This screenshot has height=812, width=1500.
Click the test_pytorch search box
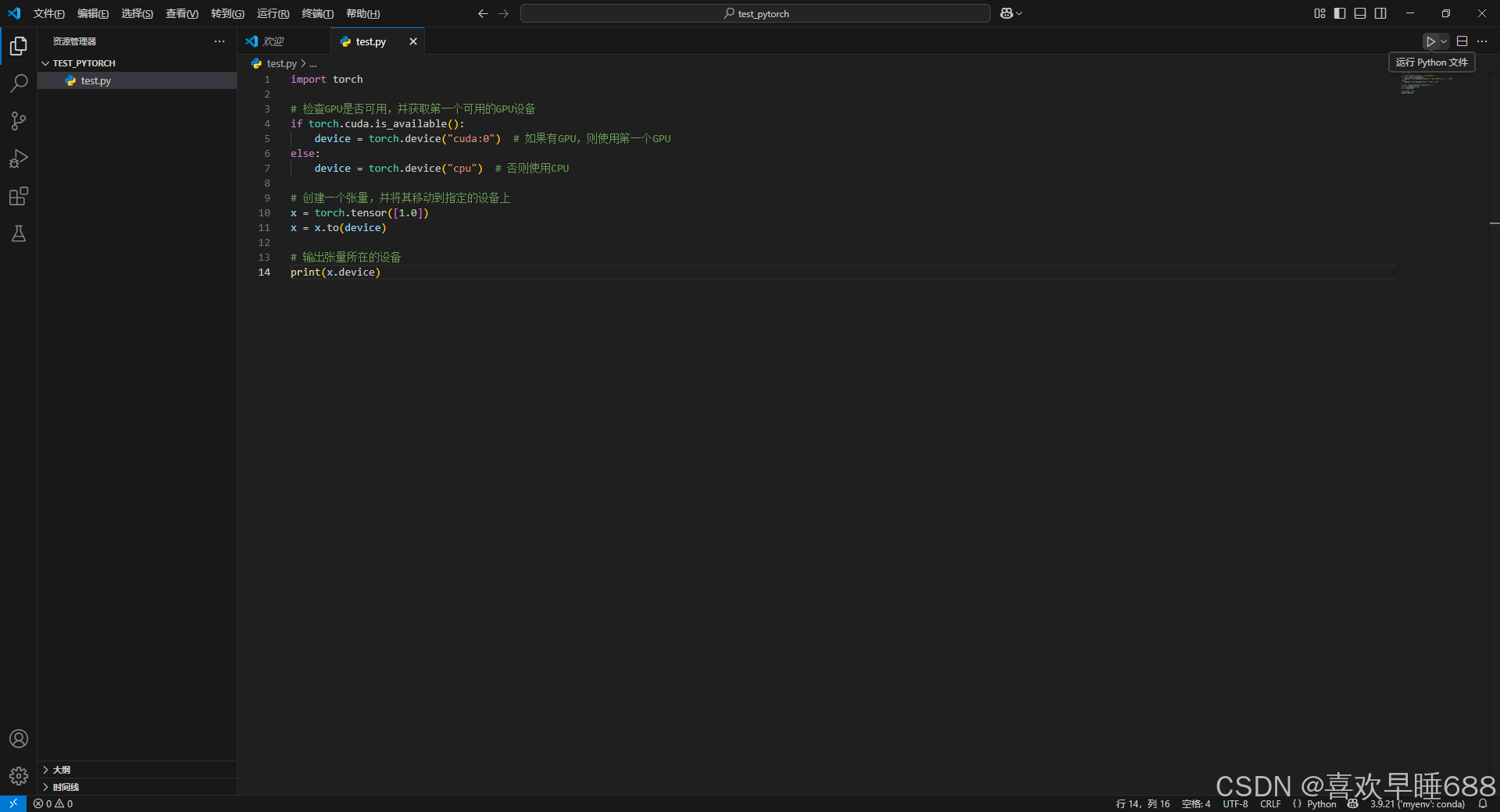754,13
